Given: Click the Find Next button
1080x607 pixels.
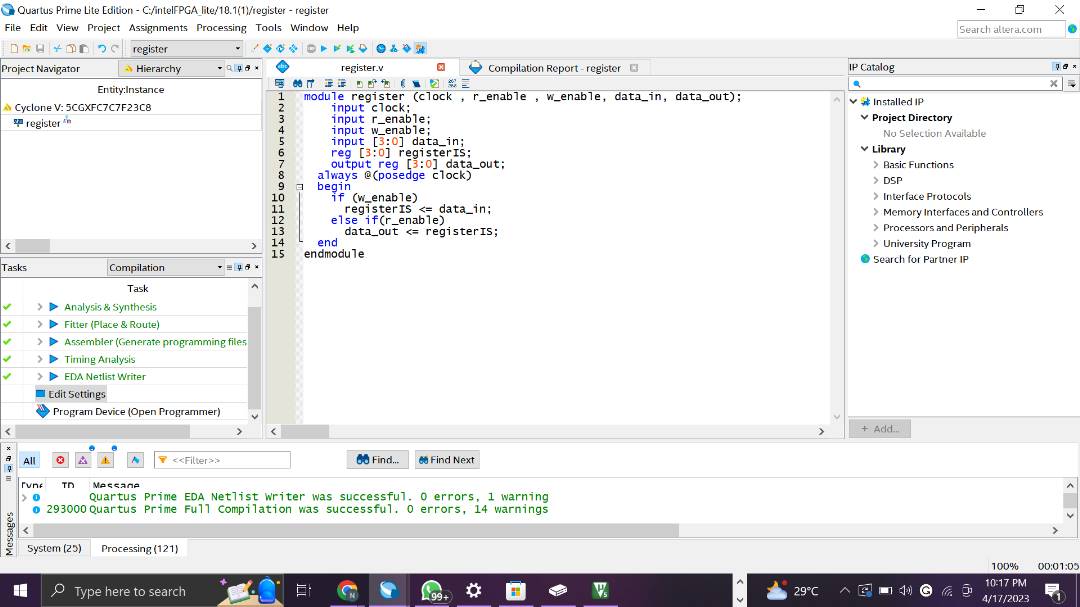Looking at the screenshot, I should pyautogui.click(x=446, y=459).
